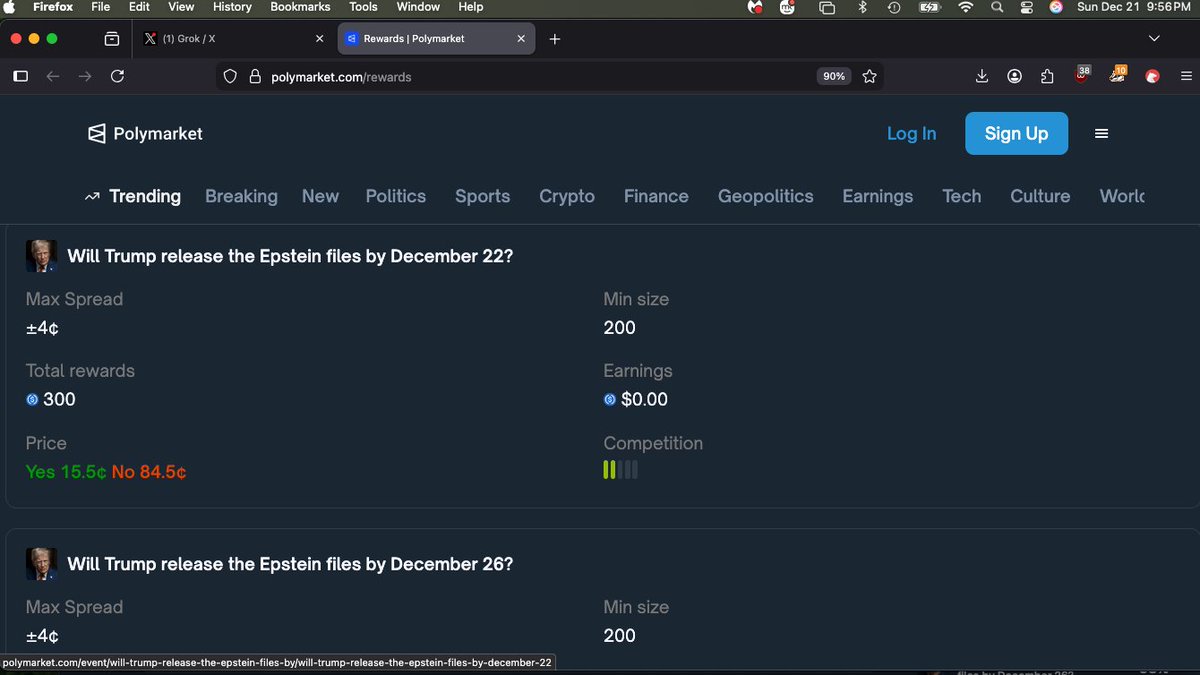This screenshot has width=1200, height=675.
Task: Open the New category
Action: click(320, 196)
